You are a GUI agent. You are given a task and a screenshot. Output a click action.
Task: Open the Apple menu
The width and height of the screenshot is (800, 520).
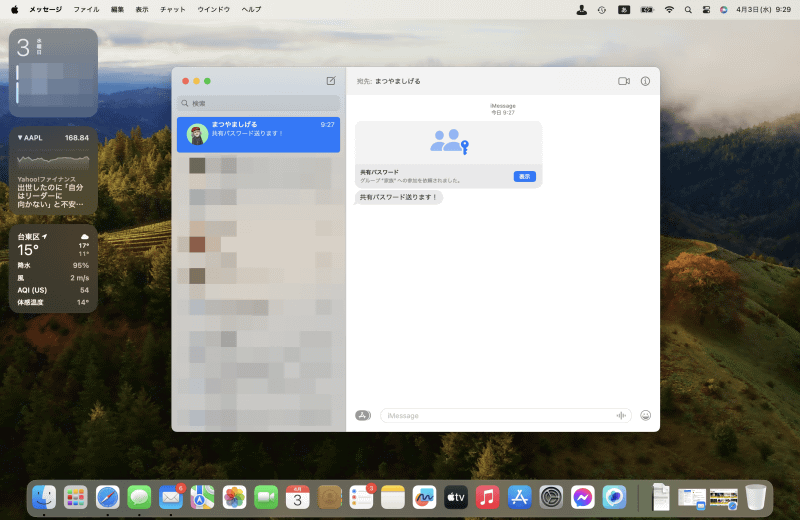click(14, 9)
